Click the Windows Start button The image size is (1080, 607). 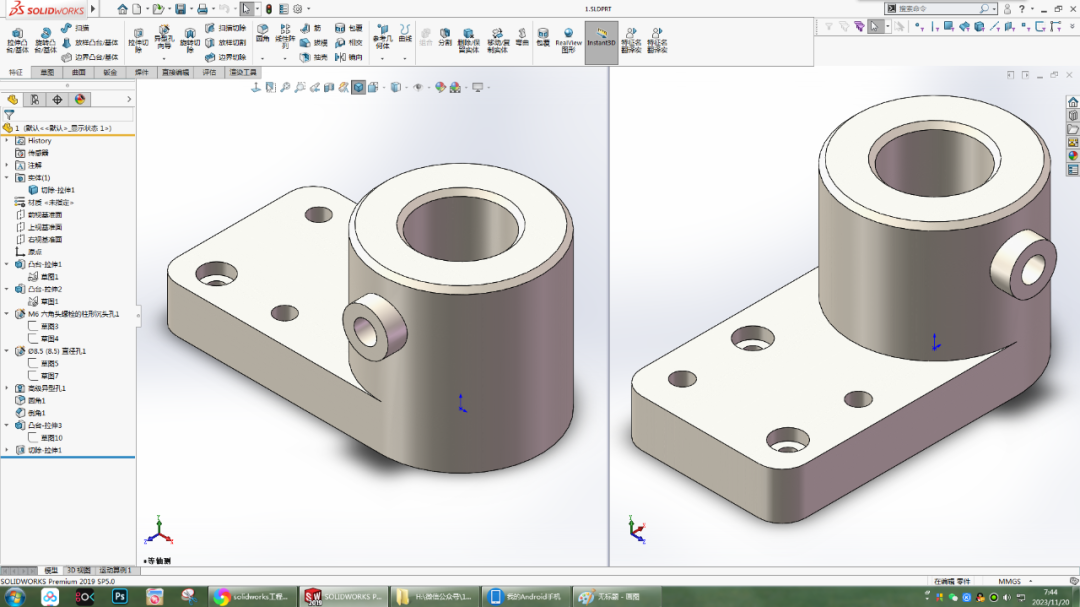pyautogui.click(x=14, y=597)
